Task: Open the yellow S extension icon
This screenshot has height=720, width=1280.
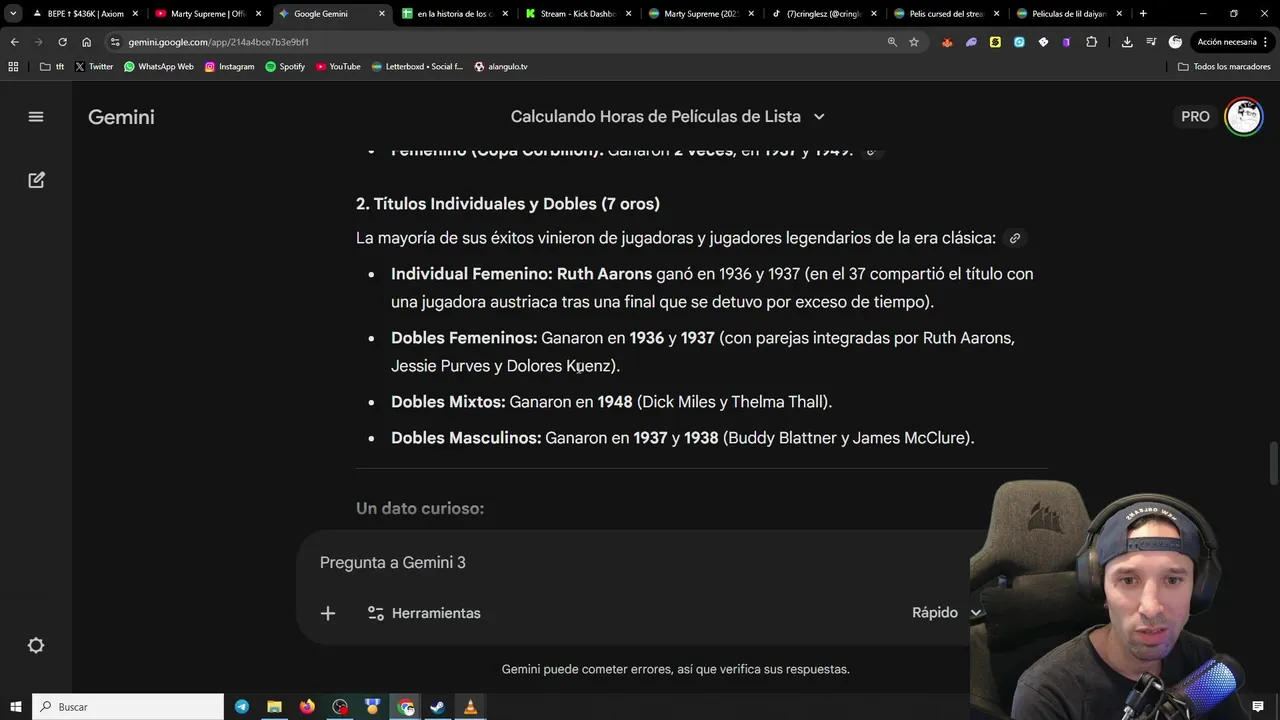Action: coord(995,42)
